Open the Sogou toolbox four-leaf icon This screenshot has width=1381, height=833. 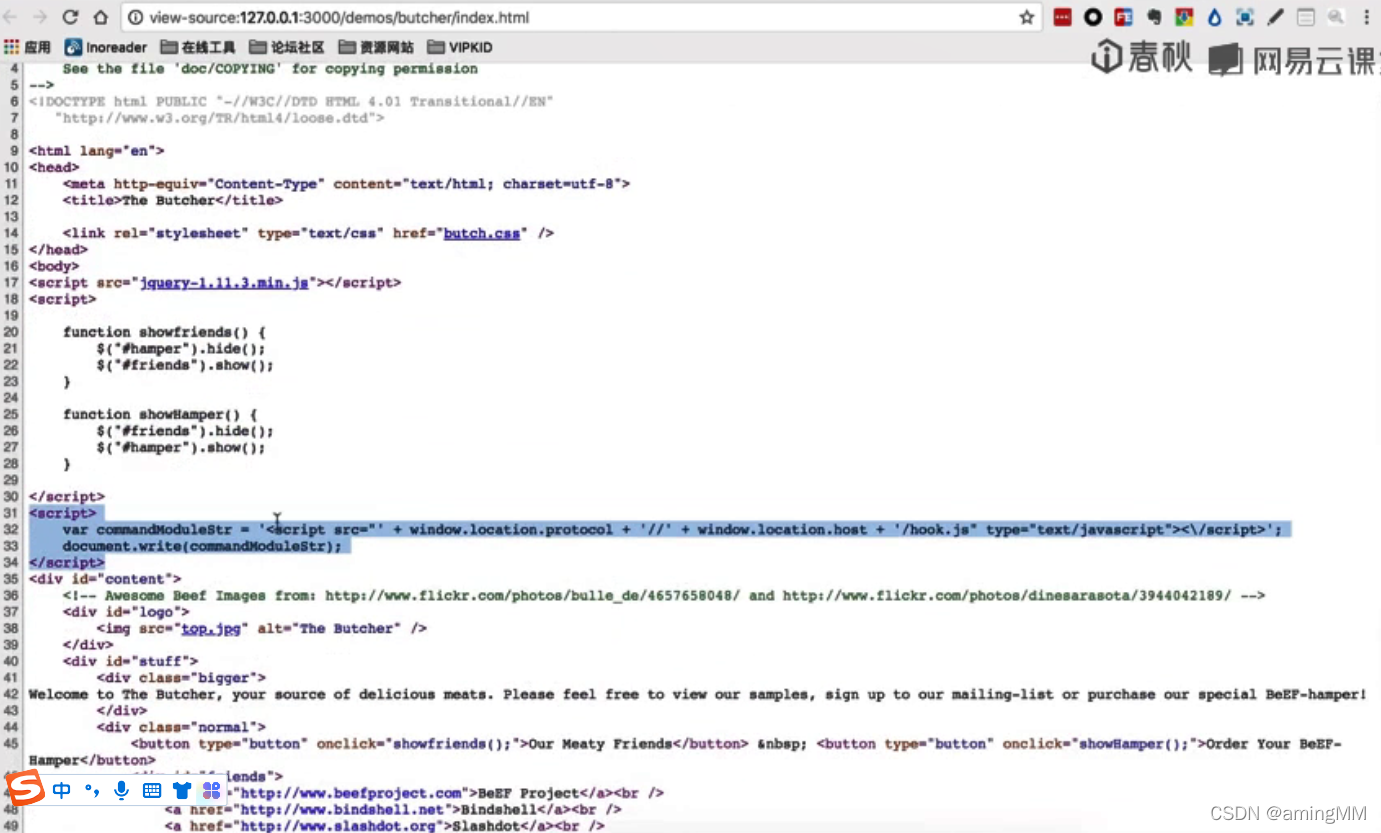coord(211,790)
